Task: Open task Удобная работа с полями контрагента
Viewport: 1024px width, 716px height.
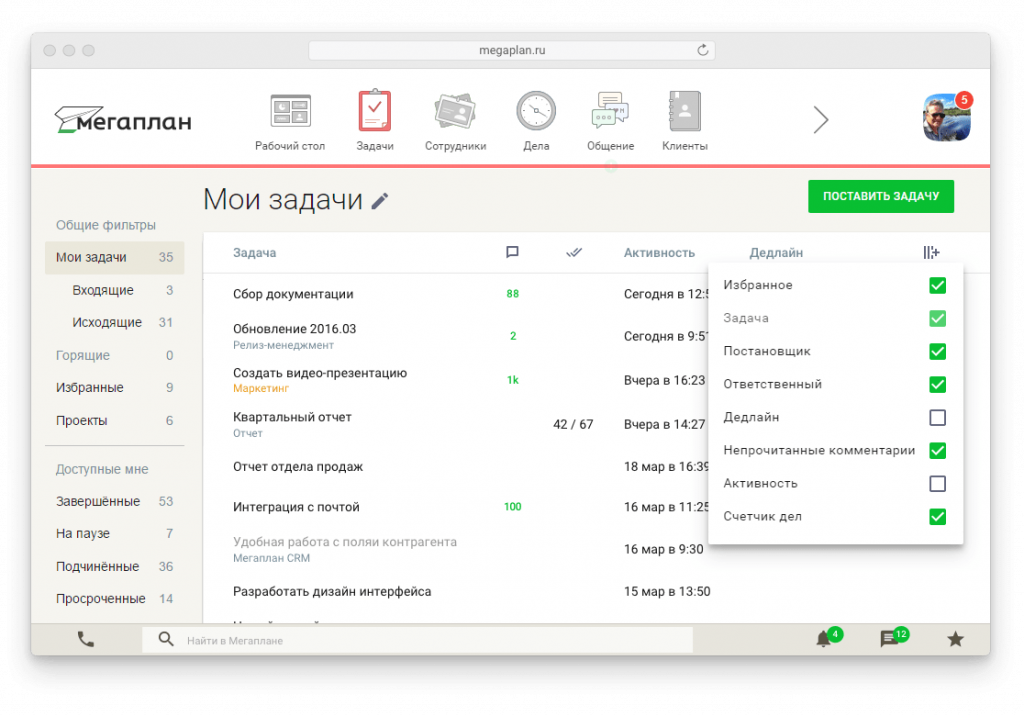Action: point(345,542)
